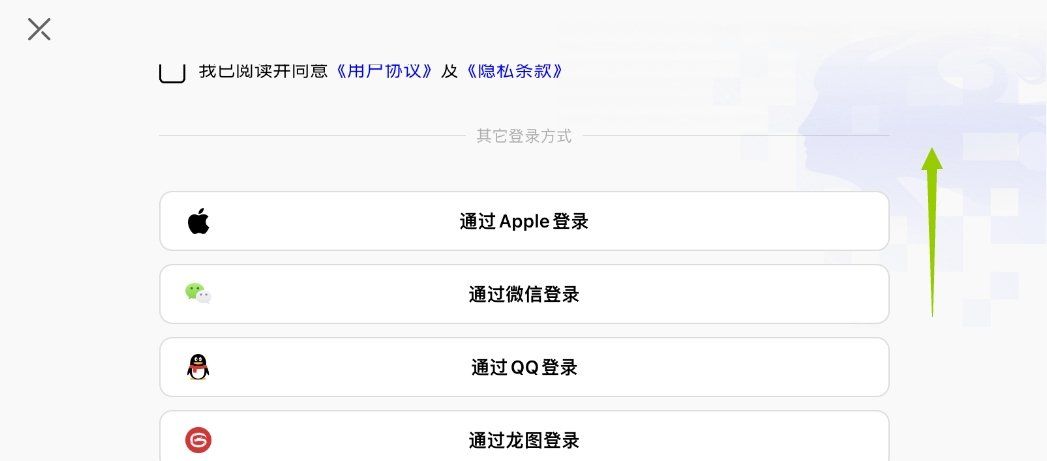Close the login dialog with the X
This screenshot has height=461, width=1047.
(39, 29)
